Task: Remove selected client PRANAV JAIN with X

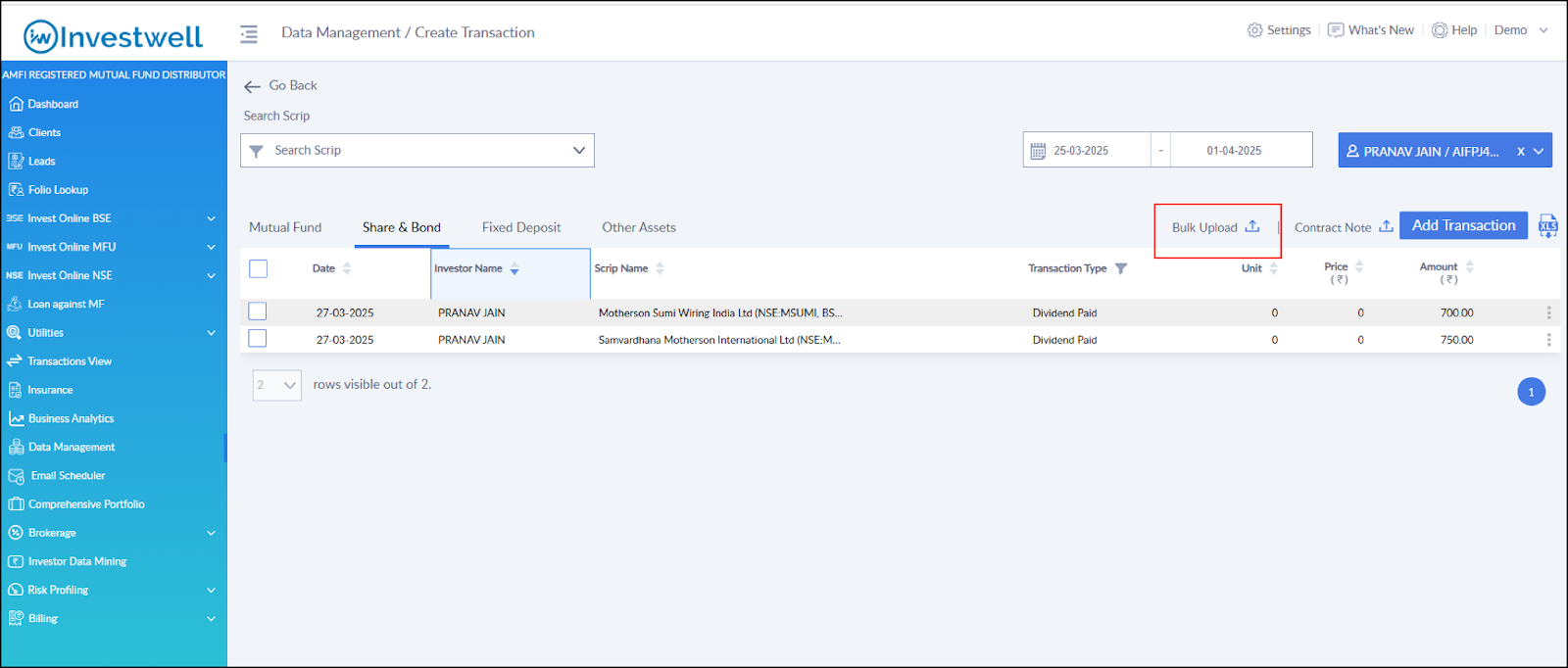Action: (1521, 152)
